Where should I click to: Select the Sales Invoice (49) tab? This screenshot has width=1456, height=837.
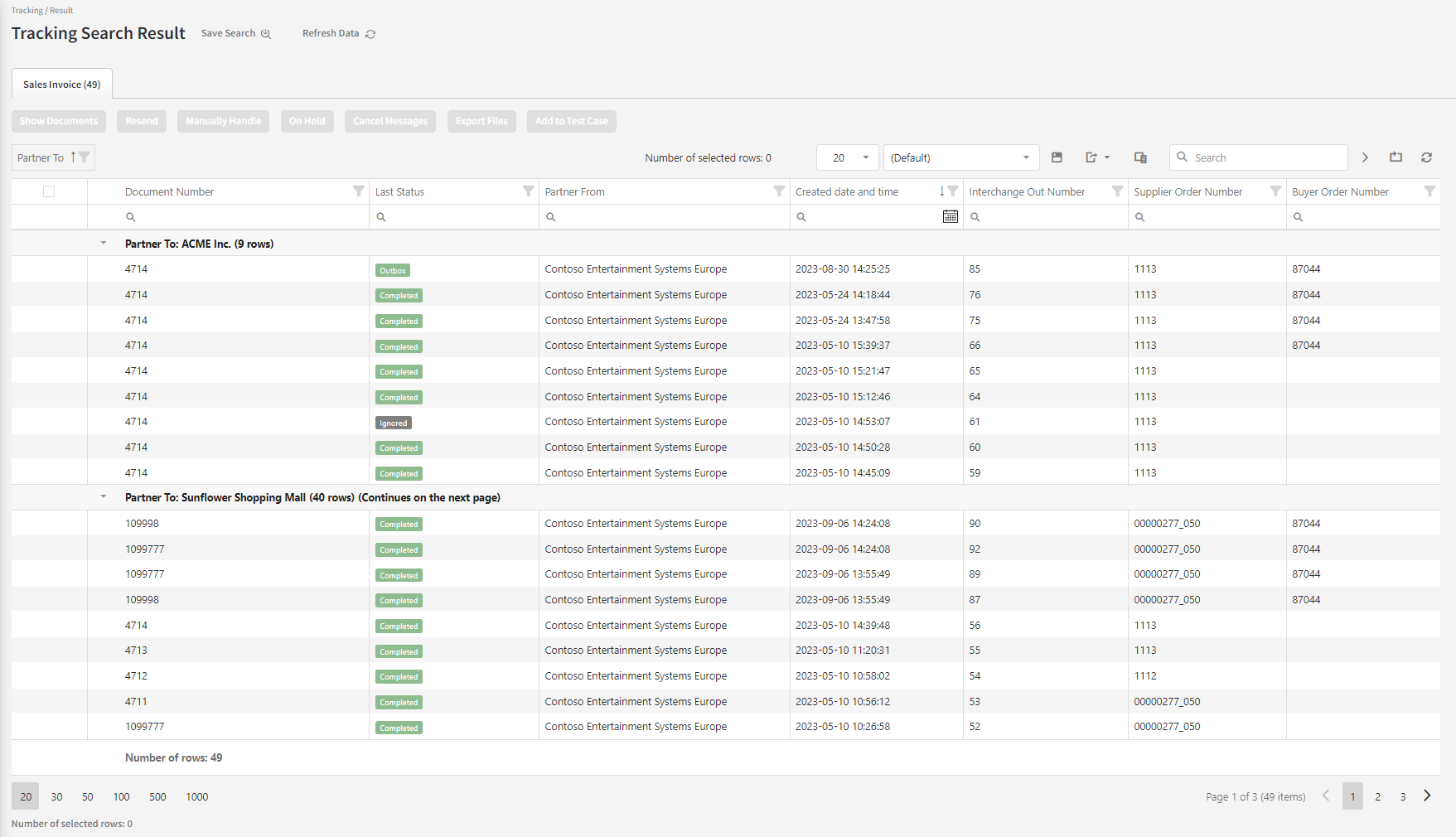tap(62, 85)
